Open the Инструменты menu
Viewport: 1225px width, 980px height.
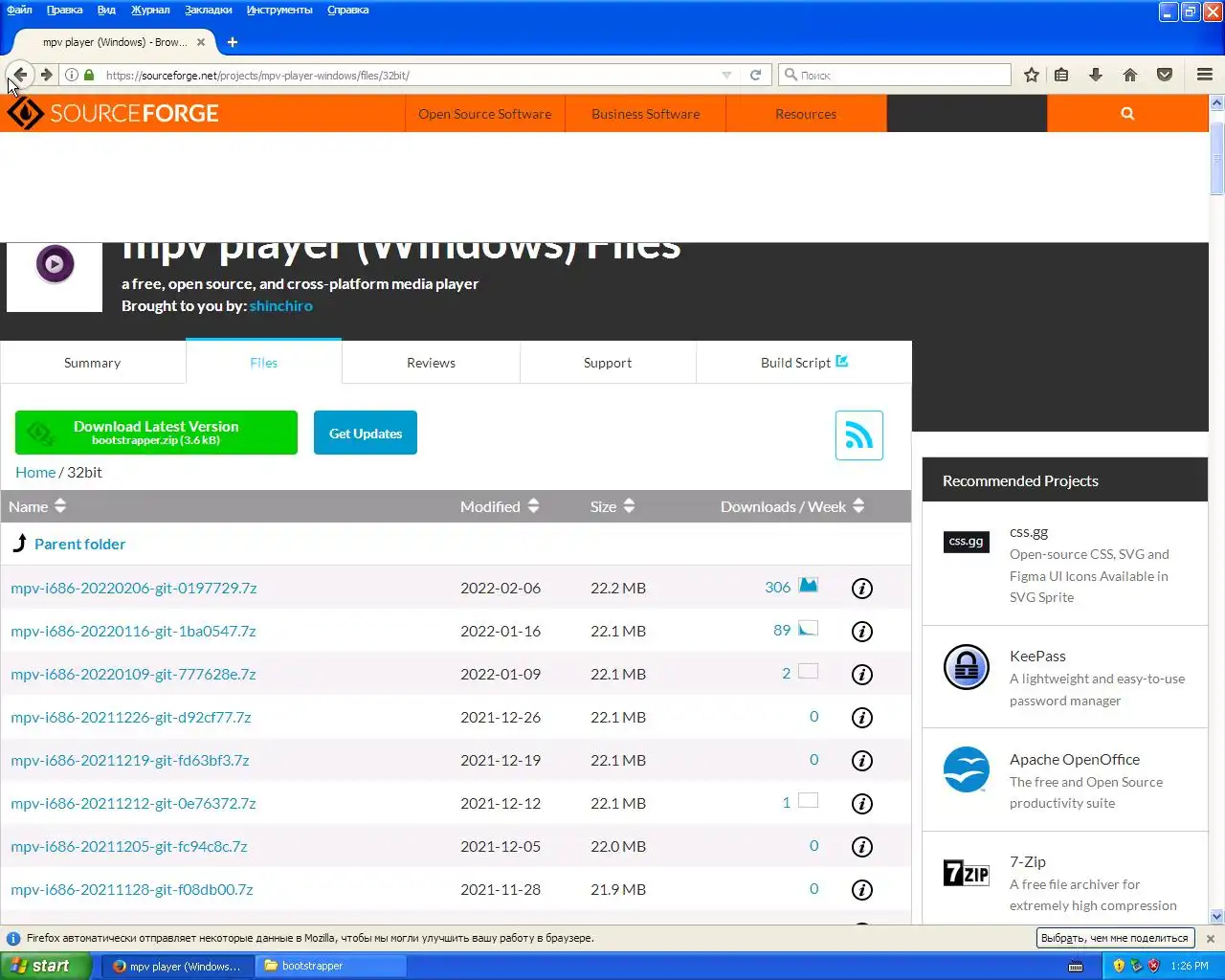click(x=279, y=10)
